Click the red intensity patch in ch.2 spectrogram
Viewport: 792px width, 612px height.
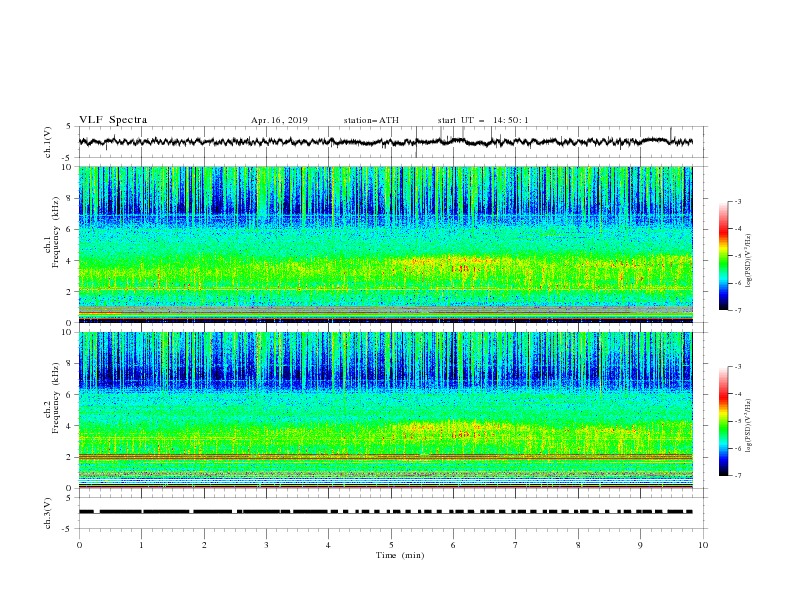click(x=465, y=434)
